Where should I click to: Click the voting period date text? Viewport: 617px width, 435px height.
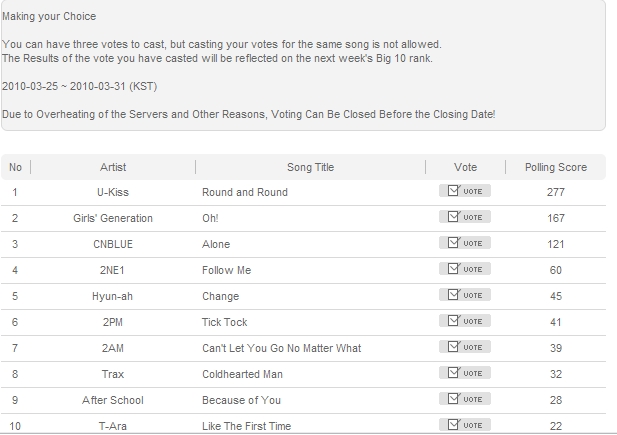pos(79,86)
